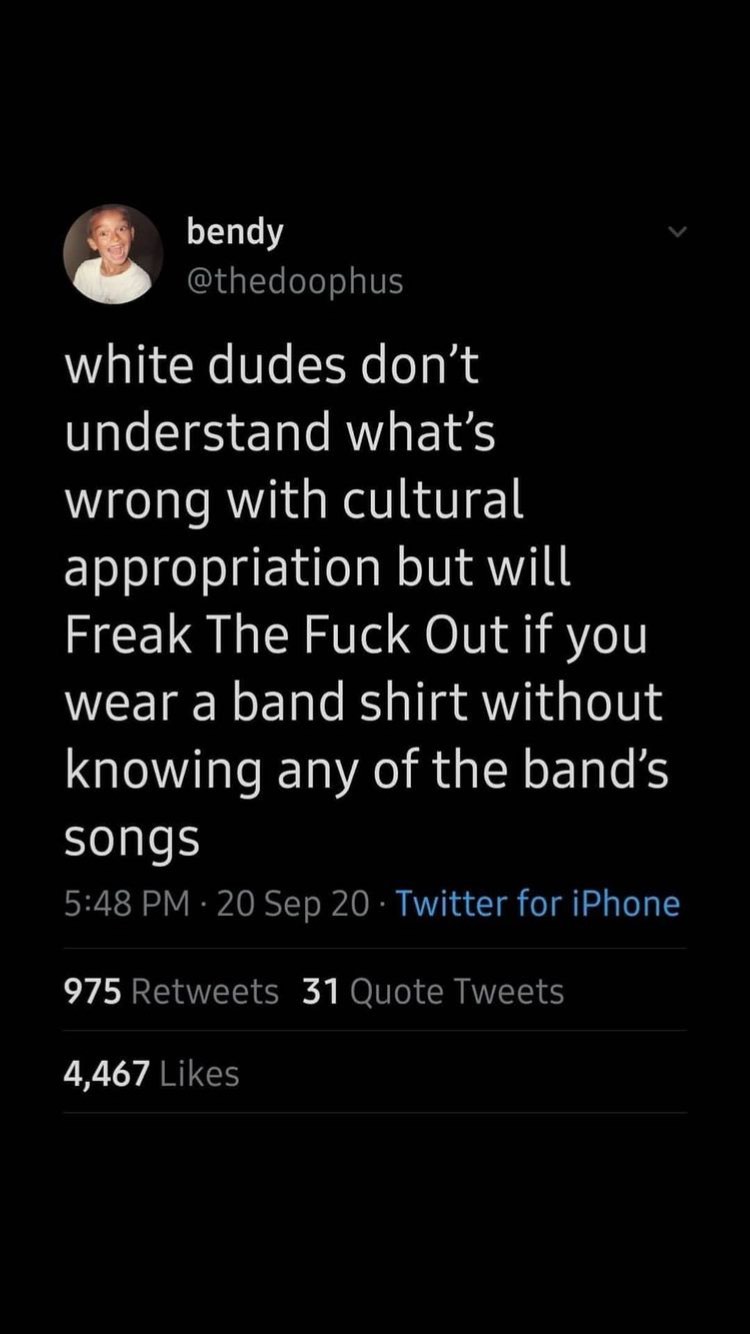This screenshot has width=750, height=1334.
Task: Click the number 31 before Quote Tweets
Action: [320, 992]
